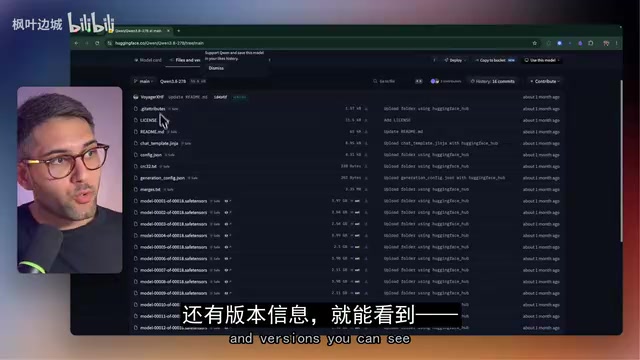This screenshot has width=640, height=360.
Task: Inspect model-00008-of-00018.safetensors with eye icon
Action: click(227, 282)
